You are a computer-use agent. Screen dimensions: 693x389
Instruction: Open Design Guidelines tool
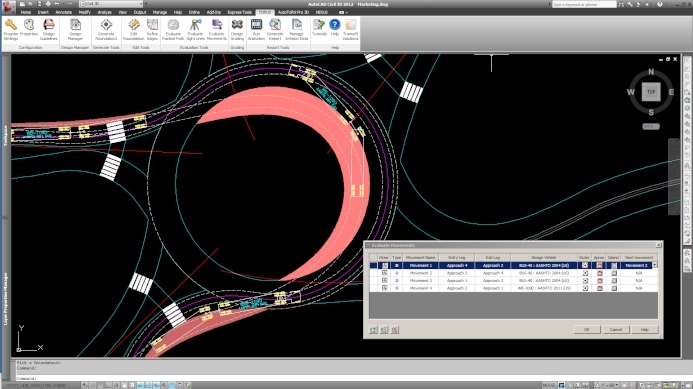(x=49, y=30)
